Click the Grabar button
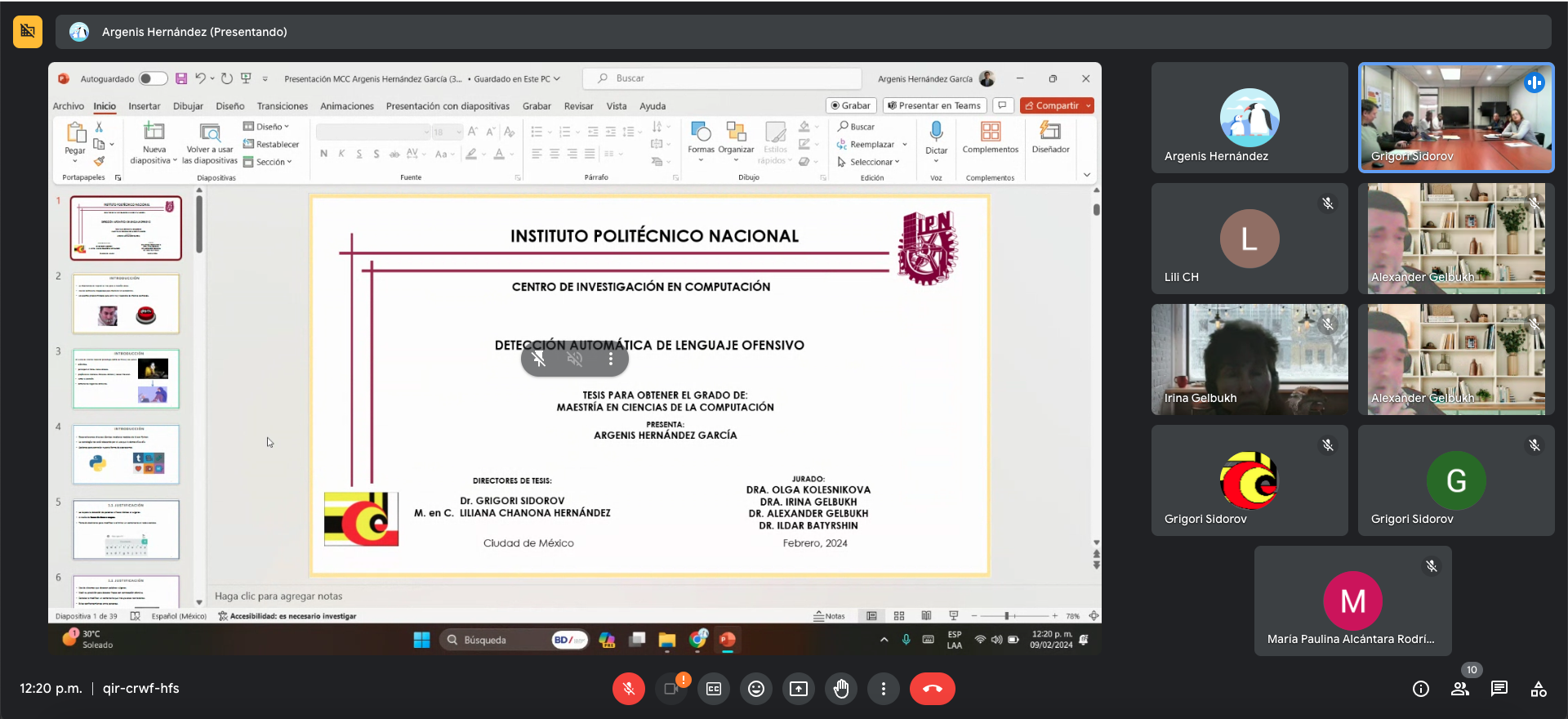Screen dimensions: 1568x719 (x=851, y=105)
